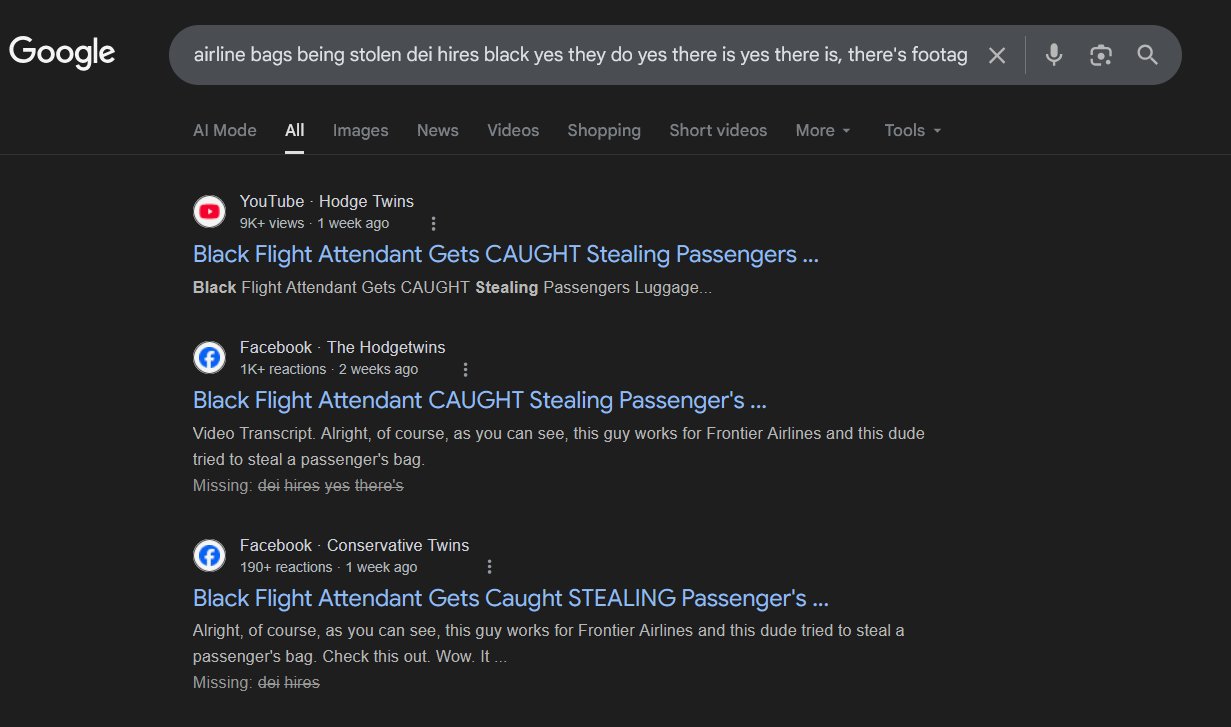Image resolution: width=1231 pixels, height=727 pixels.
Task: Clear the search query text
Action: click(997, 55)
